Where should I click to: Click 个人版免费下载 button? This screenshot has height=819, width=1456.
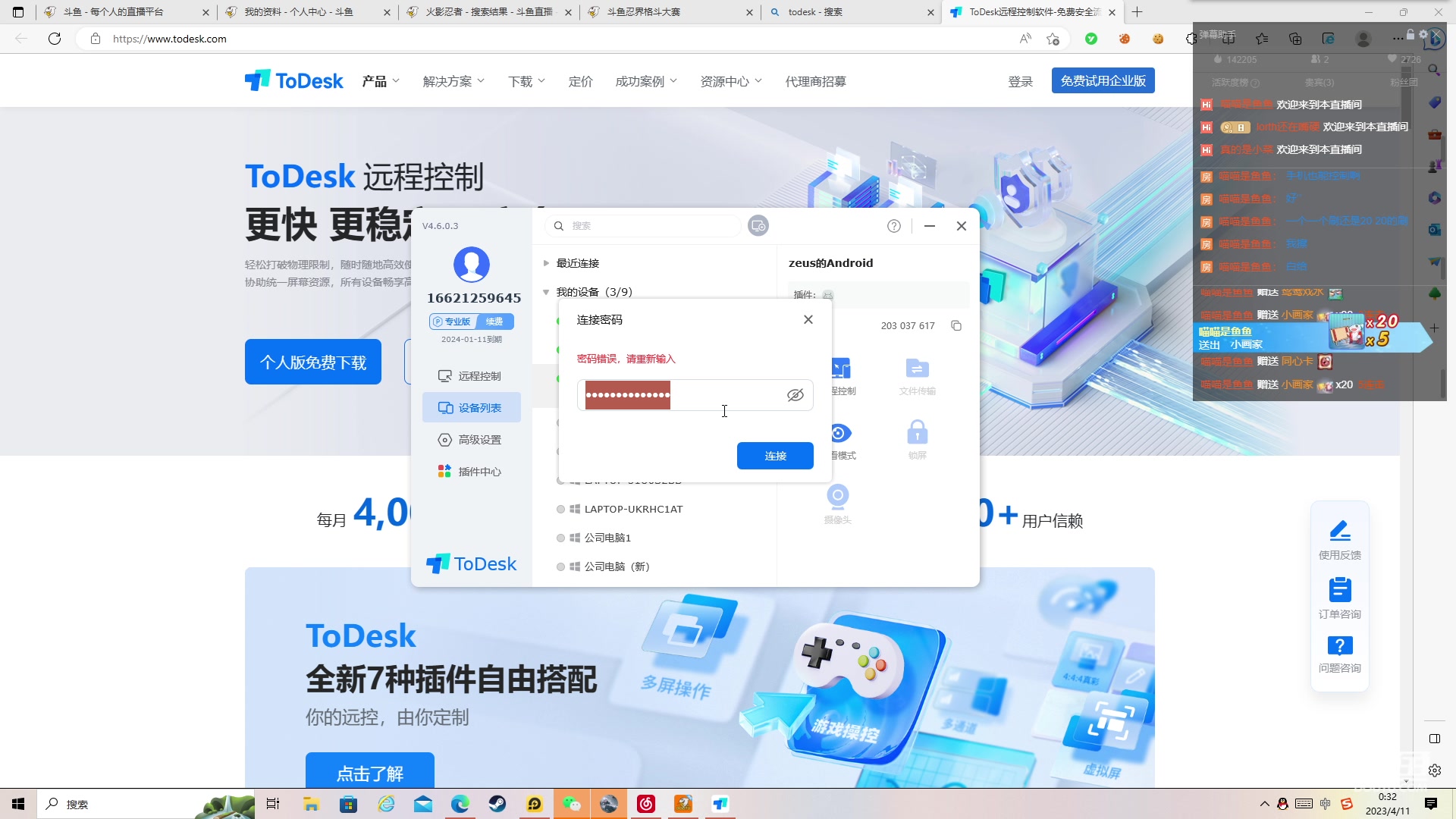click(x=313, y=362)
